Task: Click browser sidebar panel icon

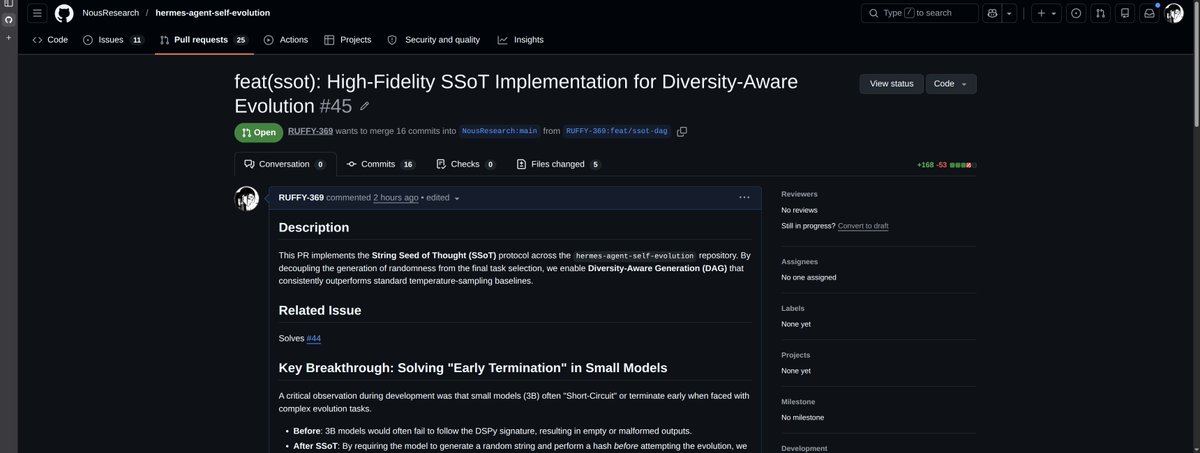Action: (8, 5)
